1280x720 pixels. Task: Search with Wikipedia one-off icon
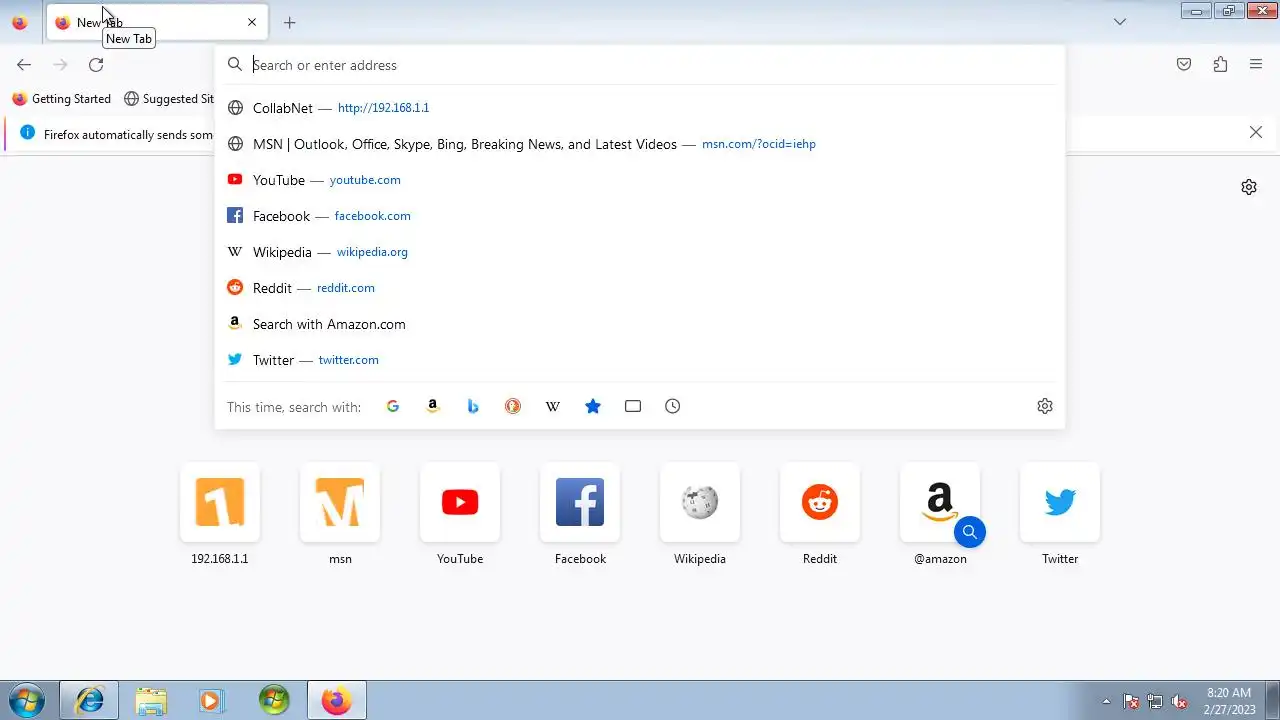click(x=553, y=406)
